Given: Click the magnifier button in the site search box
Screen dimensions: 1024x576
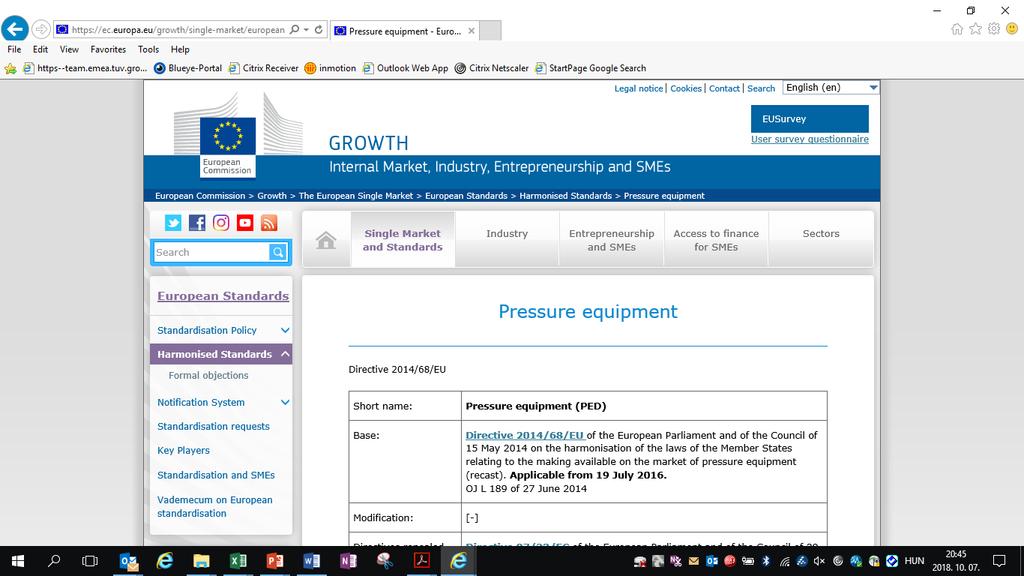Looking at the screenshot, I should point(278,252).
